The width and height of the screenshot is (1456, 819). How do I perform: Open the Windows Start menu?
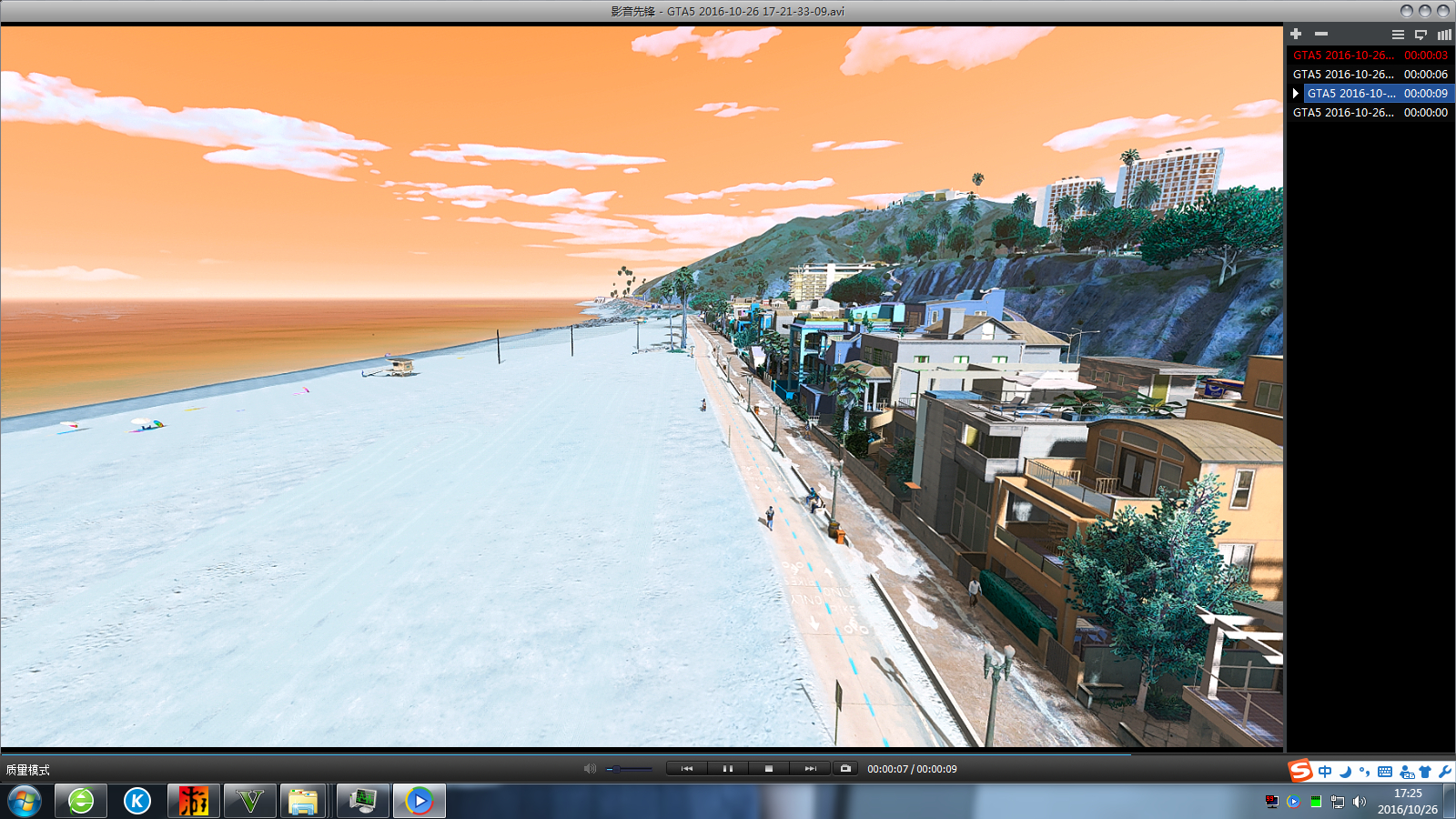point(25,801)
